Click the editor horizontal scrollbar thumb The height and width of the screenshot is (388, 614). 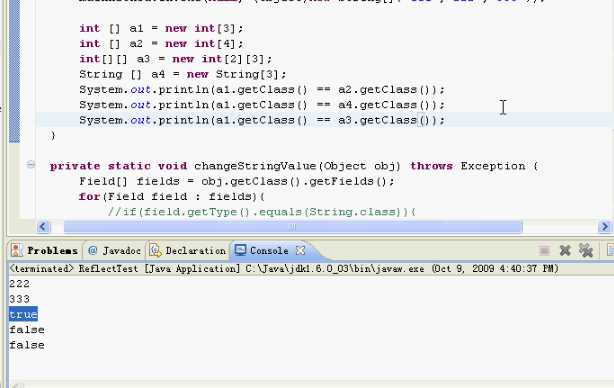point(293,227)
